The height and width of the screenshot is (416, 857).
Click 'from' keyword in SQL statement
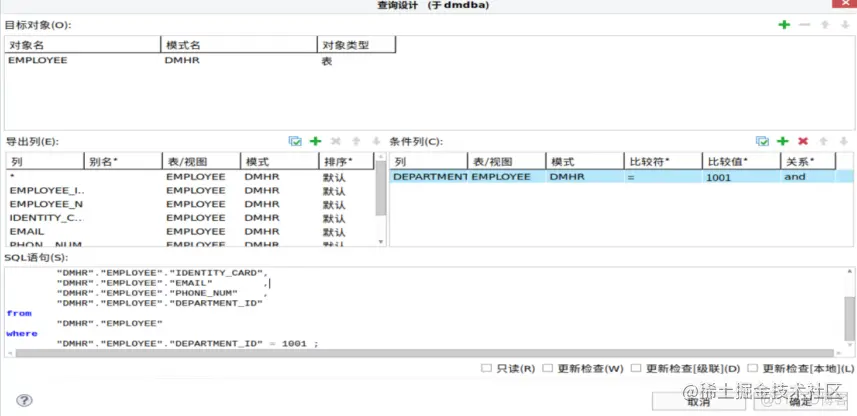coord(19,313)
